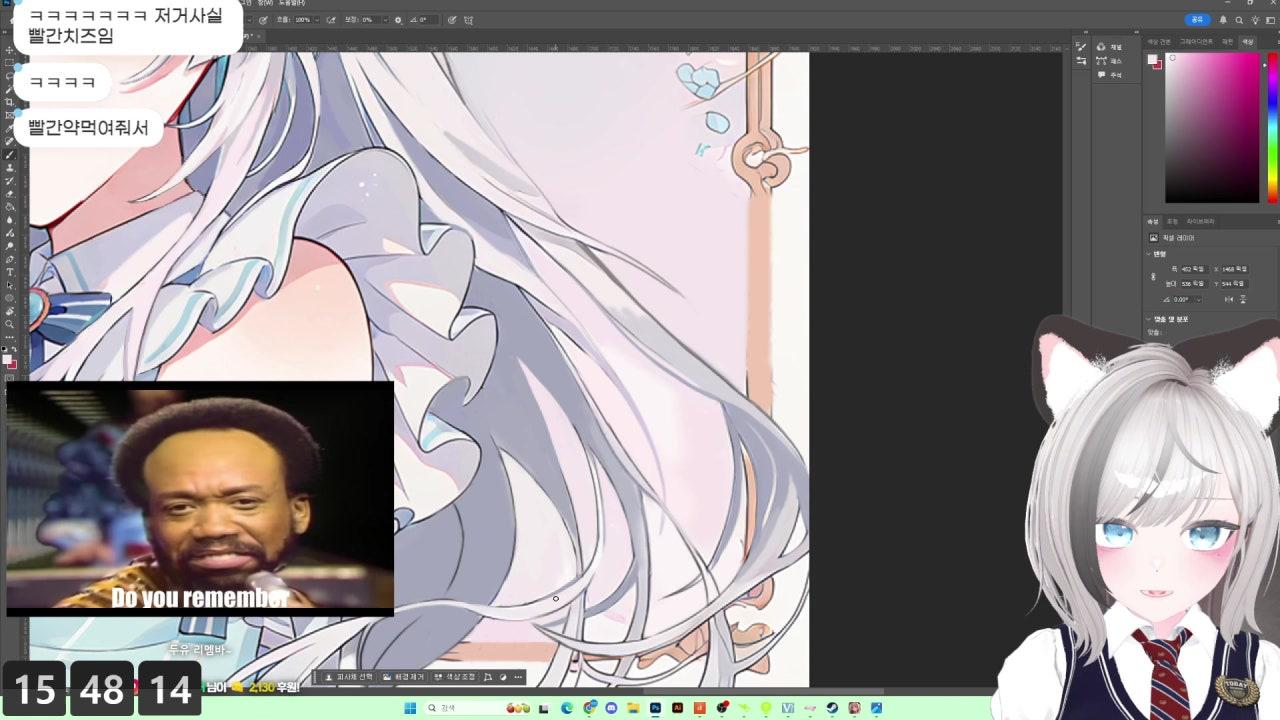The width and height of the screenshot is (1280, 720).
Task: Click the blue Share button
Action: tap(1196, 19)
